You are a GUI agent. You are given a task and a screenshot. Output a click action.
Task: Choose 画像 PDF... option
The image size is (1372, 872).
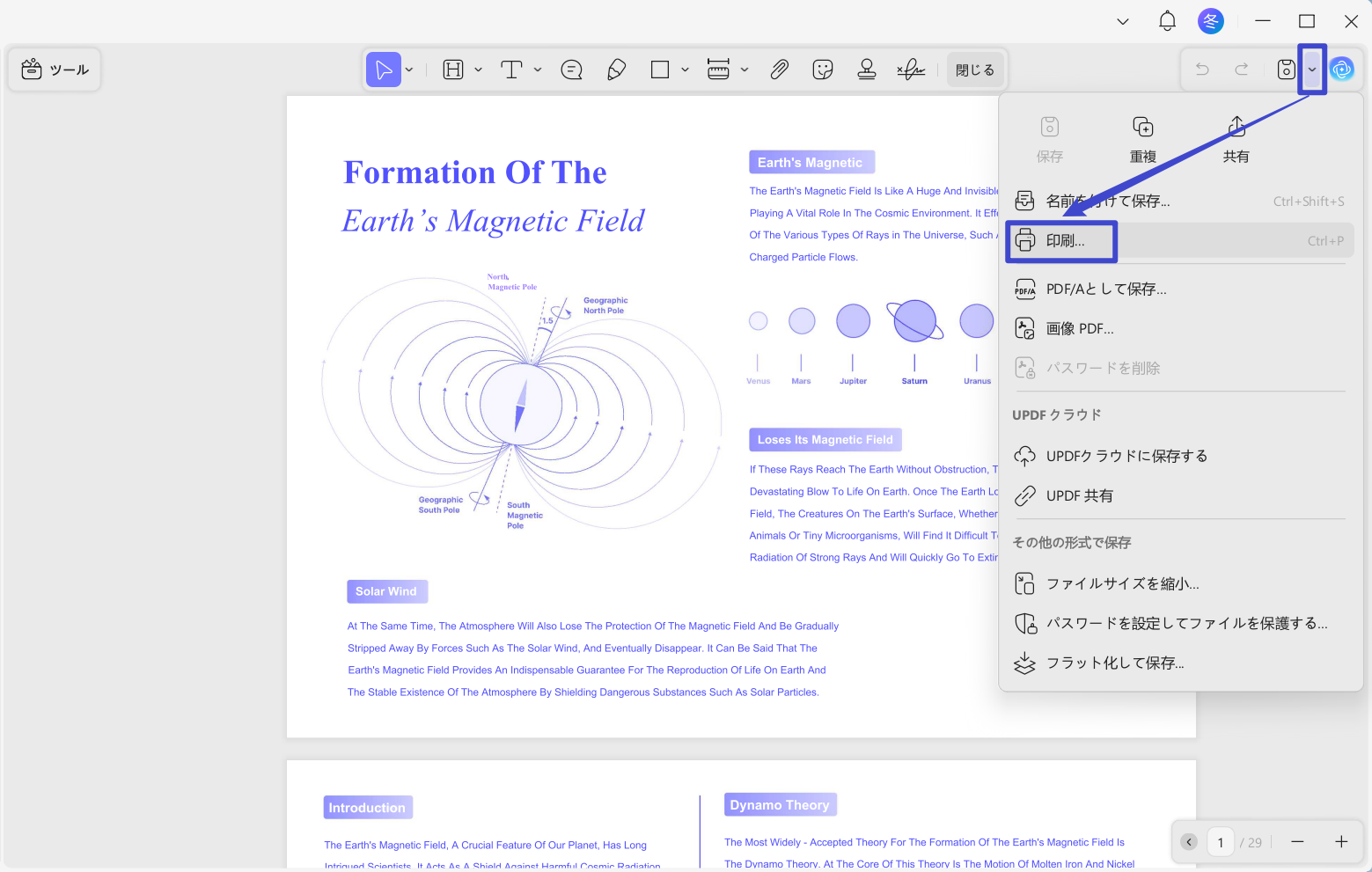coord(1179,329)
